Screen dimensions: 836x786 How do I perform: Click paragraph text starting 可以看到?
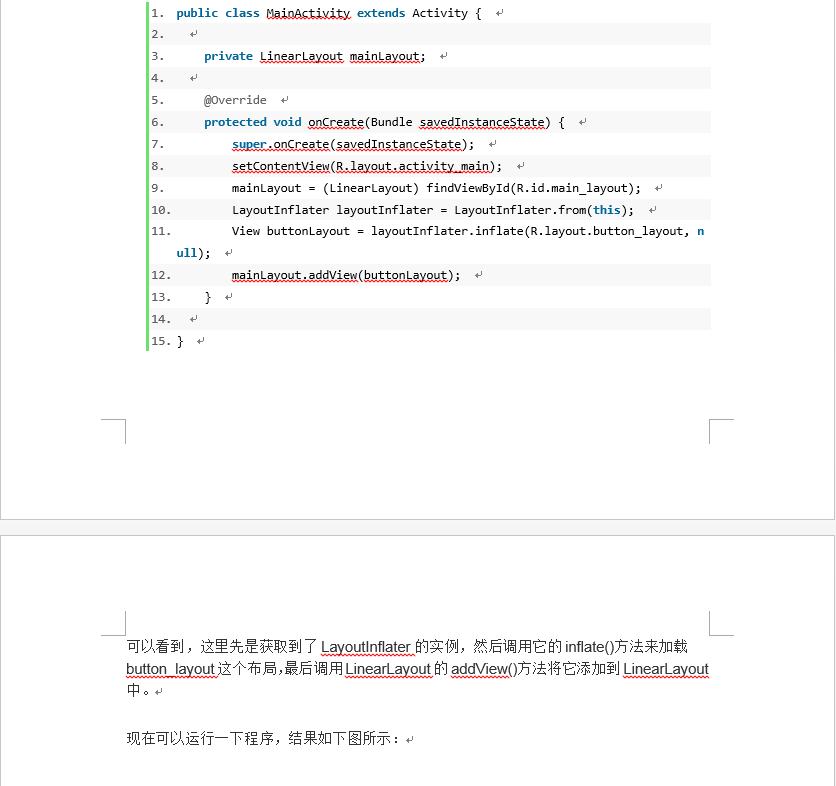[417, 669]
